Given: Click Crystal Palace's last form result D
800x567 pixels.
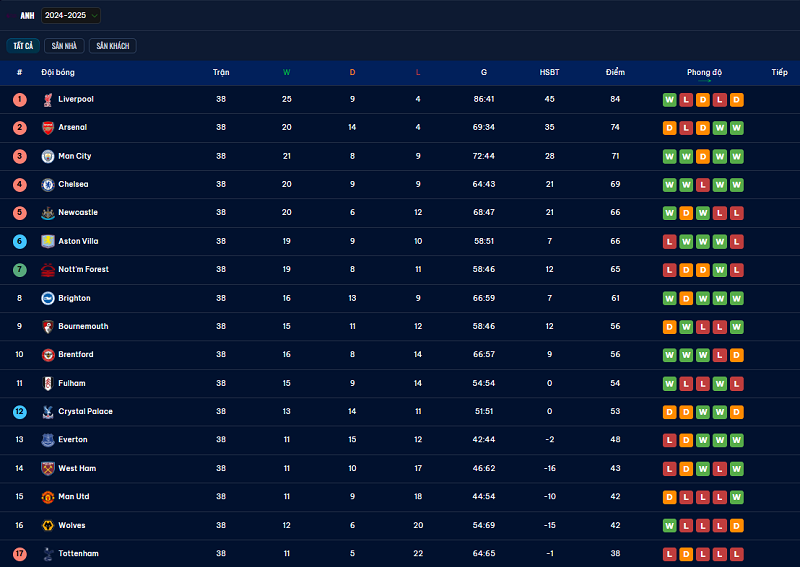Looking at the screenshot, I should click(737, 412).
